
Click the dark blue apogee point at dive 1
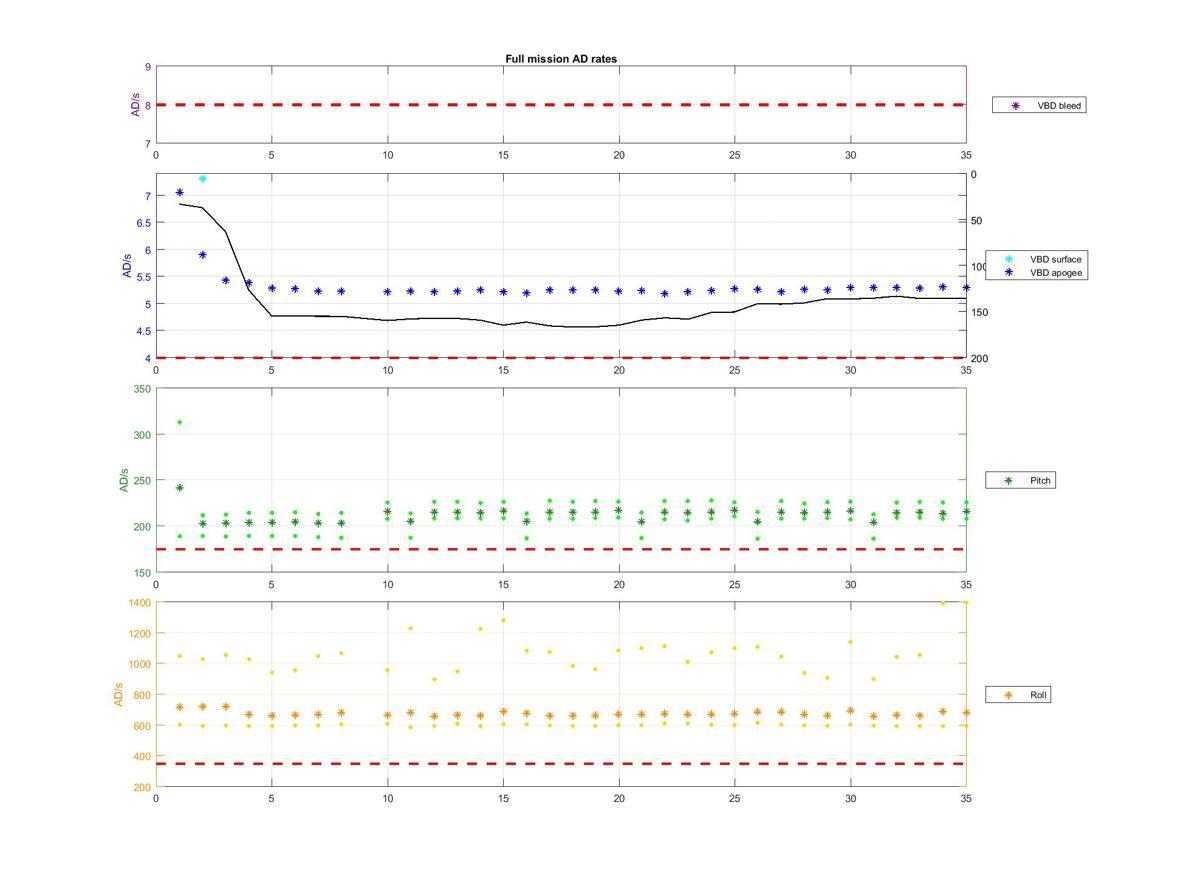pyautogui.click(x=179, y=192)
